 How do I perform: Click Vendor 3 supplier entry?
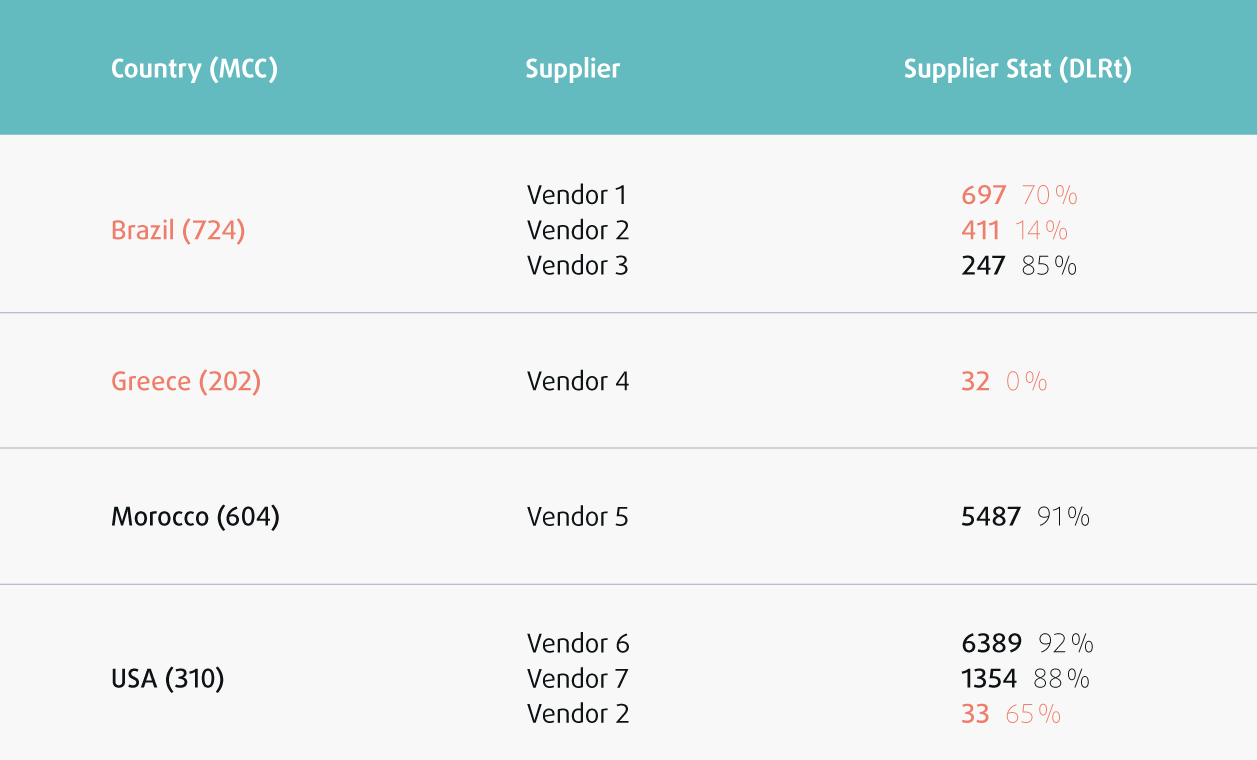(x=578, y=266)
